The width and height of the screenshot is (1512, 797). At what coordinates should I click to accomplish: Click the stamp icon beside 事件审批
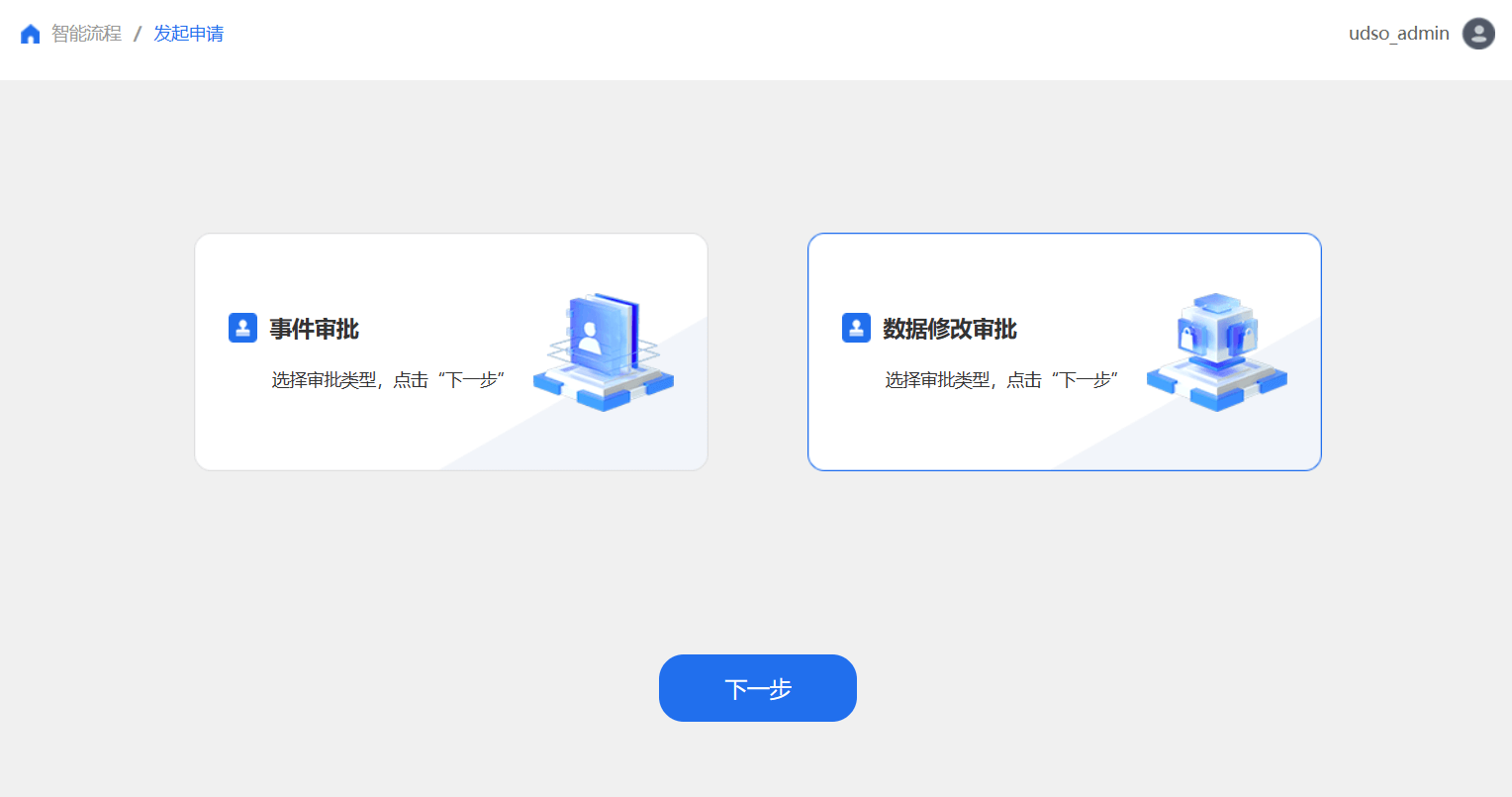(243, 328)
